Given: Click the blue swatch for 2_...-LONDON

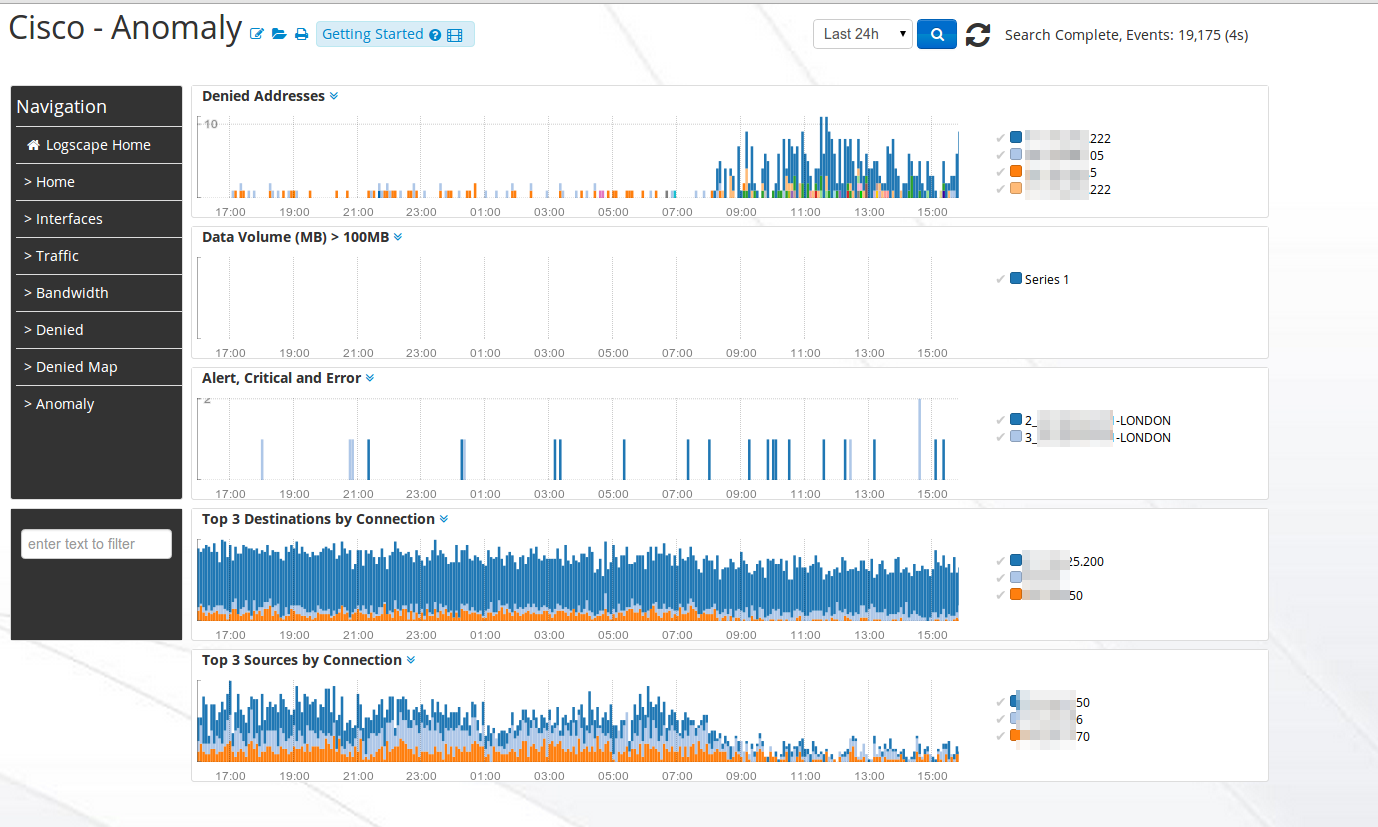Looking at the screenshot, I should [x=1016, y=420].
